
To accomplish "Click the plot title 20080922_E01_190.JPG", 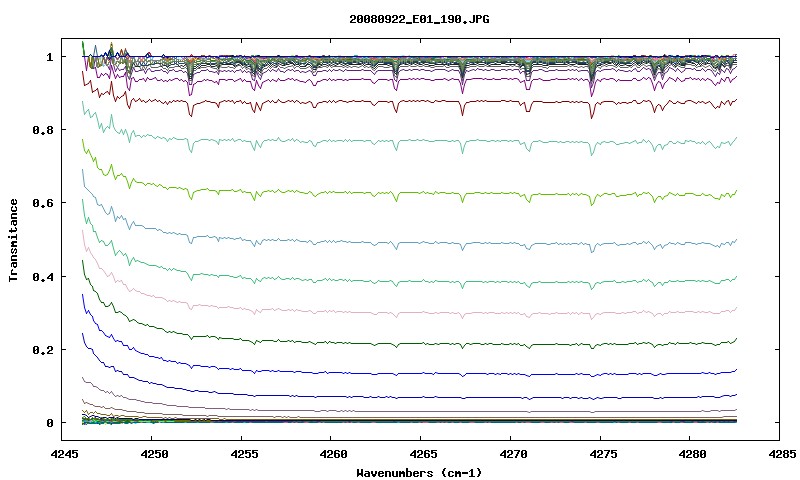I will pos(419,20).
